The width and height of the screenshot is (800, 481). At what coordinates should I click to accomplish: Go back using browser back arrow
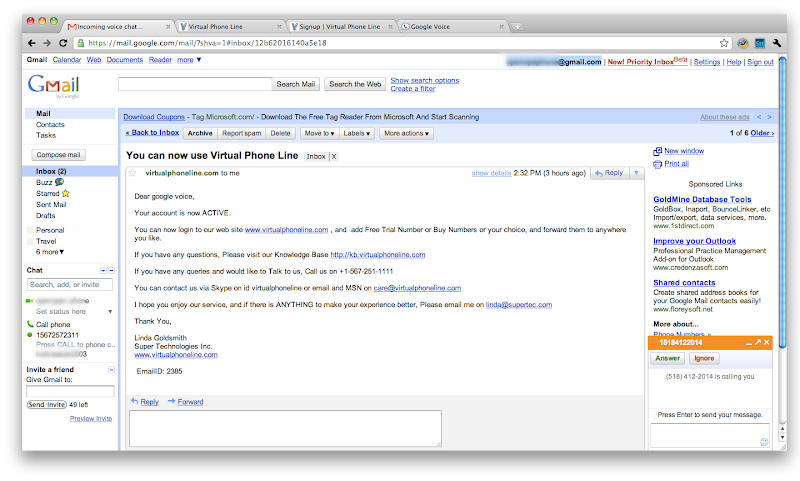click(x=32, y=43)
